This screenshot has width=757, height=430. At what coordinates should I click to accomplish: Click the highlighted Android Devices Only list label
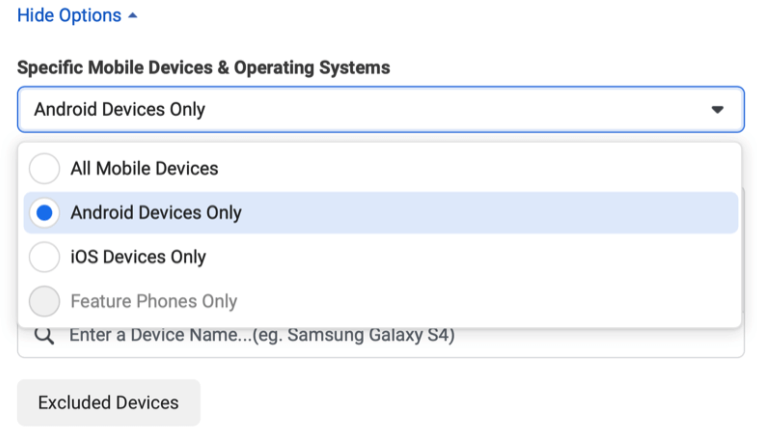click(x=156, y=213)
